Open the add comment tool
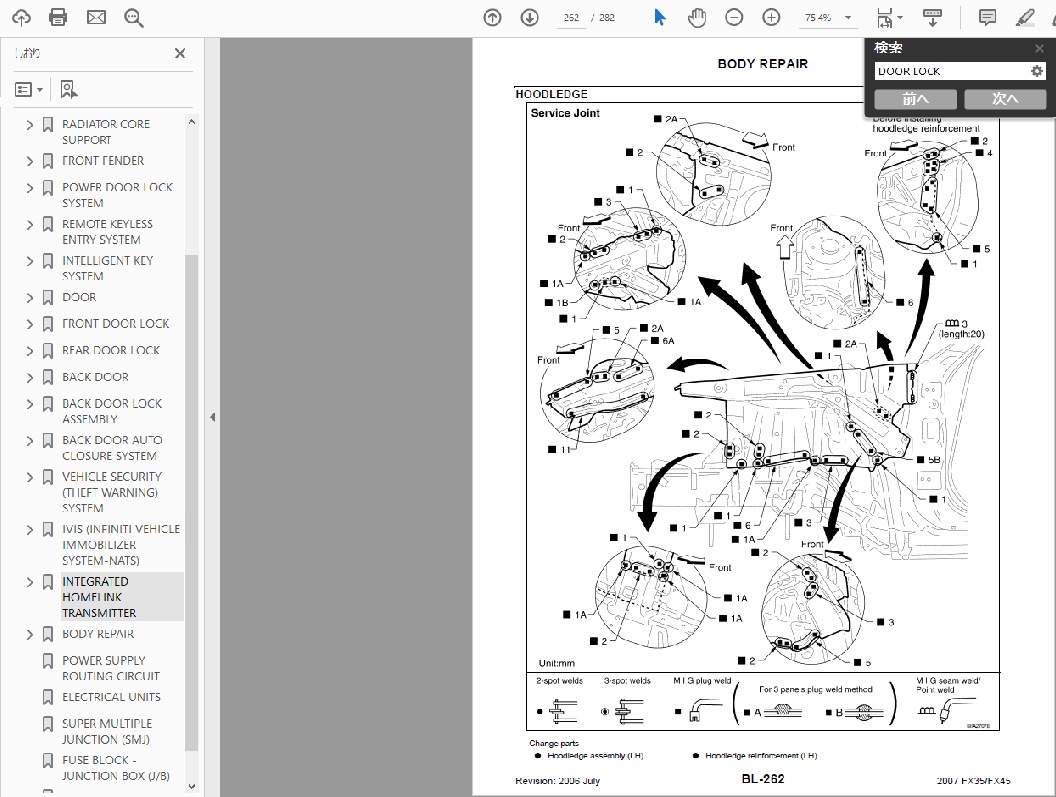The width and height of the screenshot is (1056, 797). coord(987,18)
